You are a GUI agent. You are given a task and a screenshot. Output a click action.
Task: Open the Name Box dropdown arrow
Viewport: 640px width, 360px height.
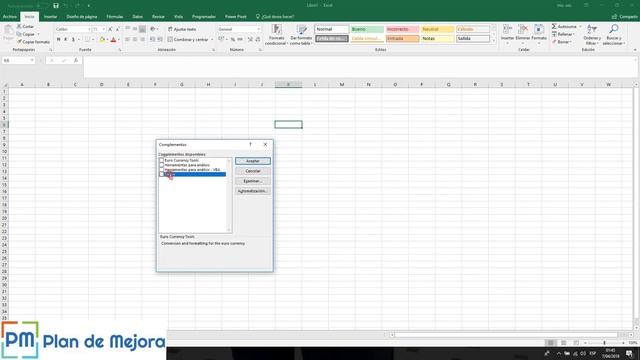click(x=32, y=60)
